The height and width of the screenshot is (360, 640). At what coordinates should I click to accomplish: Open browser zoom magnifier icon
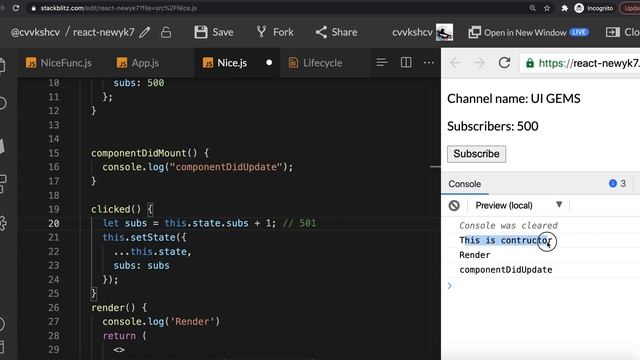click(x=533, y=8)
